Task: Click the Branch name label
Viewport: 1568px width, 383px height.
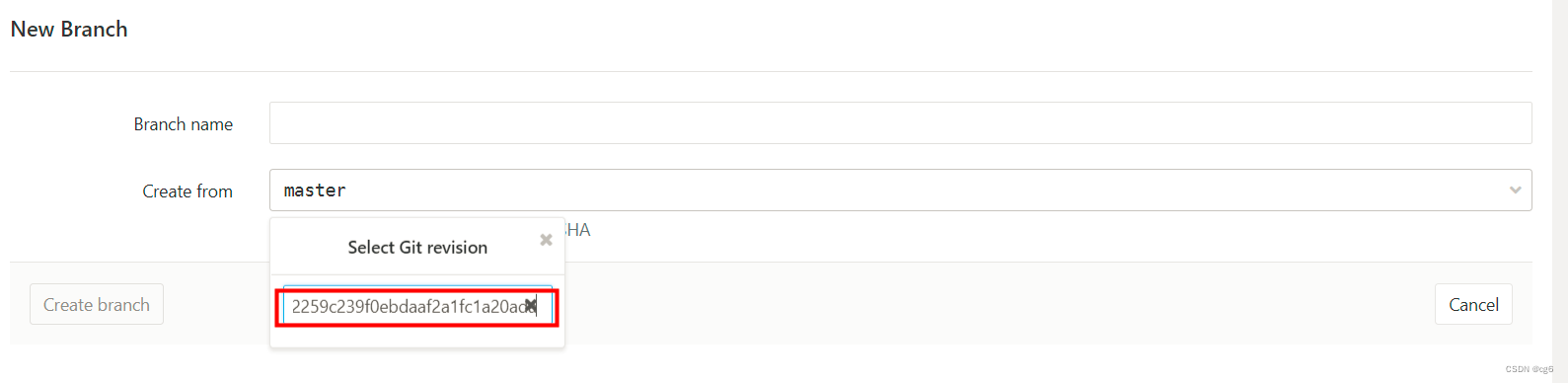Action: [x=184, y=124]
